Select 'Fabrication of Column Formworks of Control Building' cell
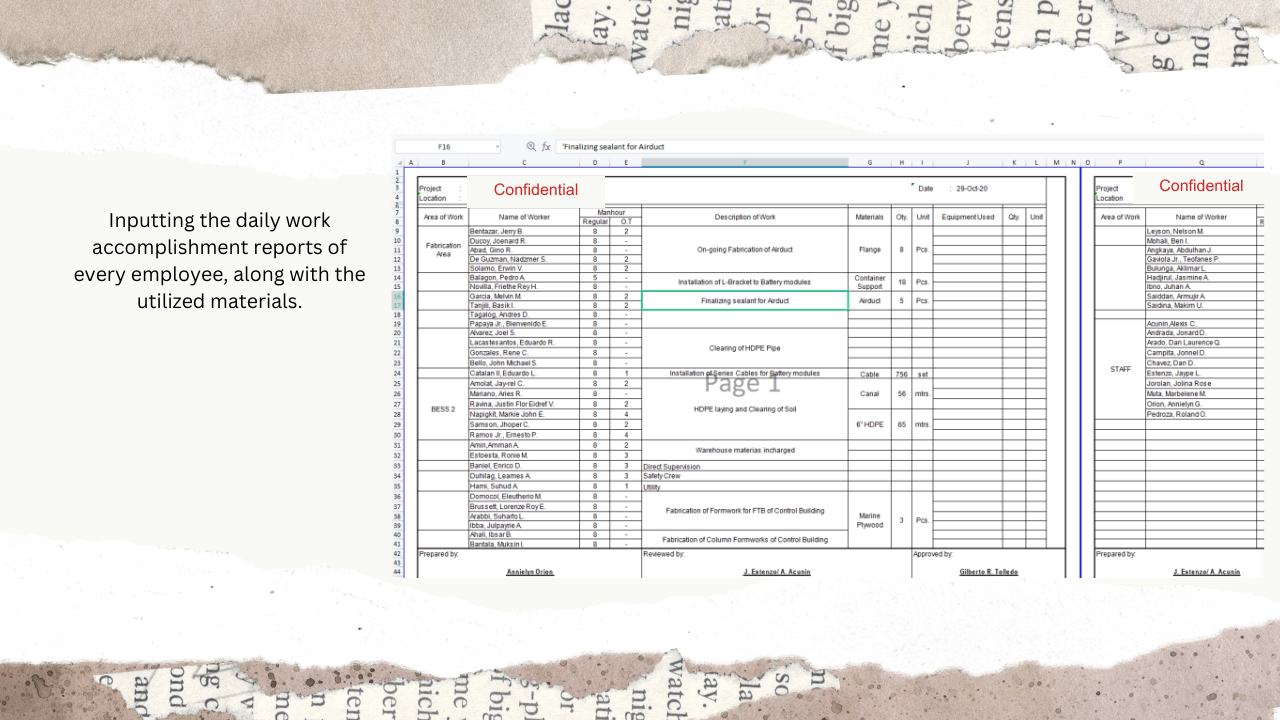The width and height of the screenshot is (1280, 720). click(745, 540)
